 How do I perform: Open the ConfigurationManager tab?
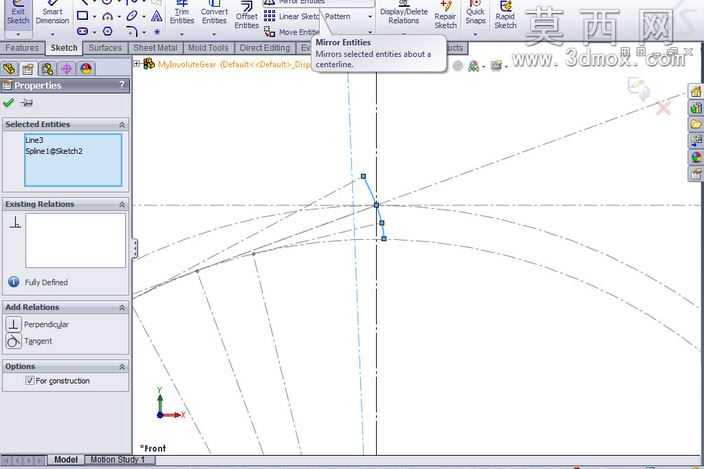47,69
